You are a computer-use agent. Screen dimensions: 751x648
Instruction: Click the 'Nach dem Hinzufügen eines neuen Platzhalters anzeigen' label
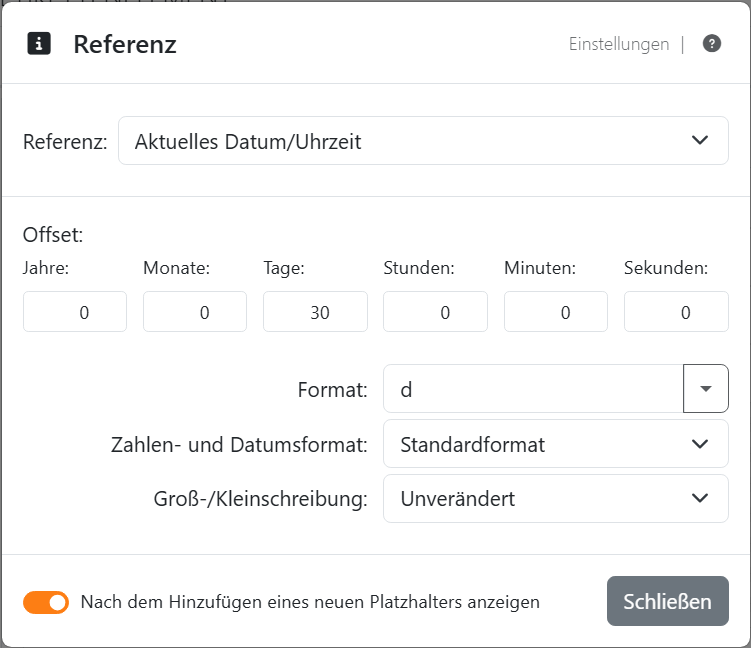coord(310,602)
